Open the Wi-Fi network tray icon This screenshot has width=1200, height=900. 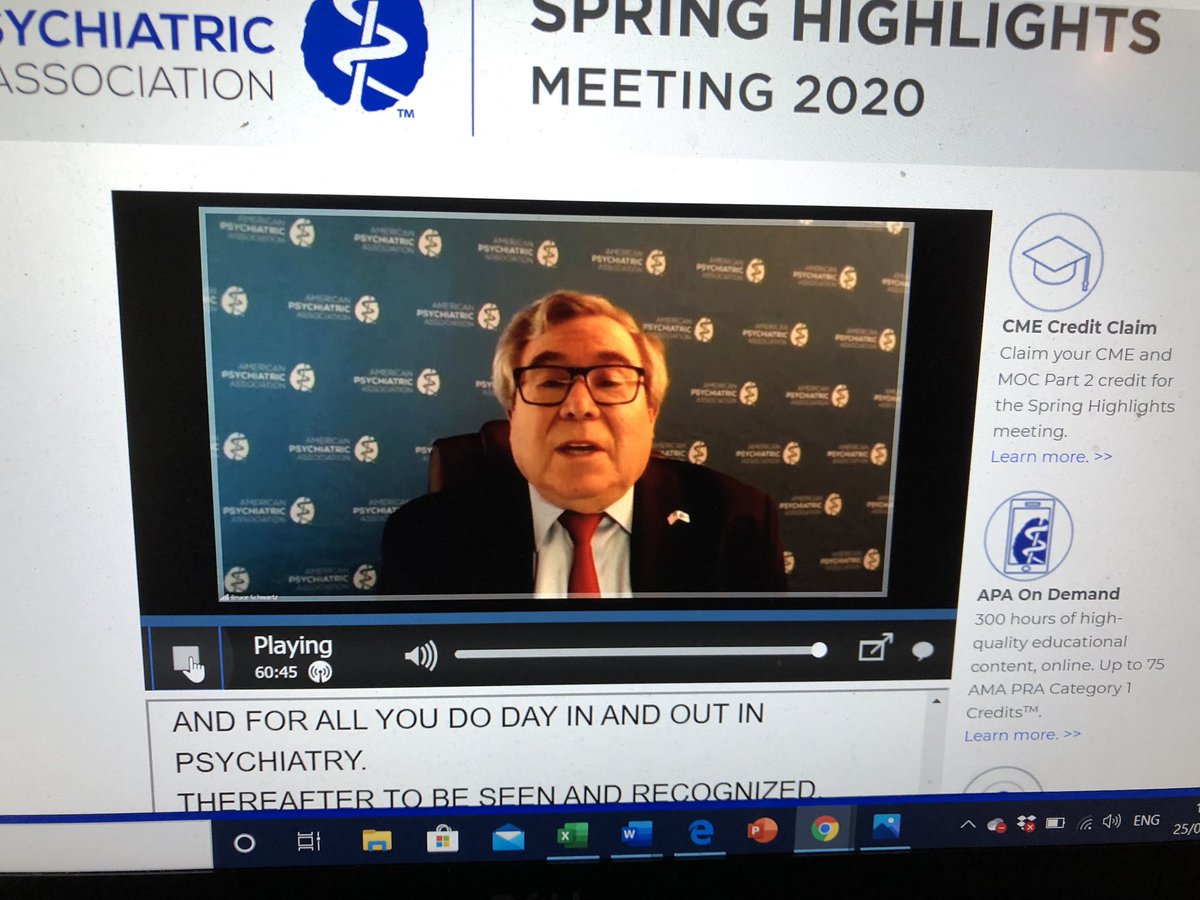[1084, 823]
